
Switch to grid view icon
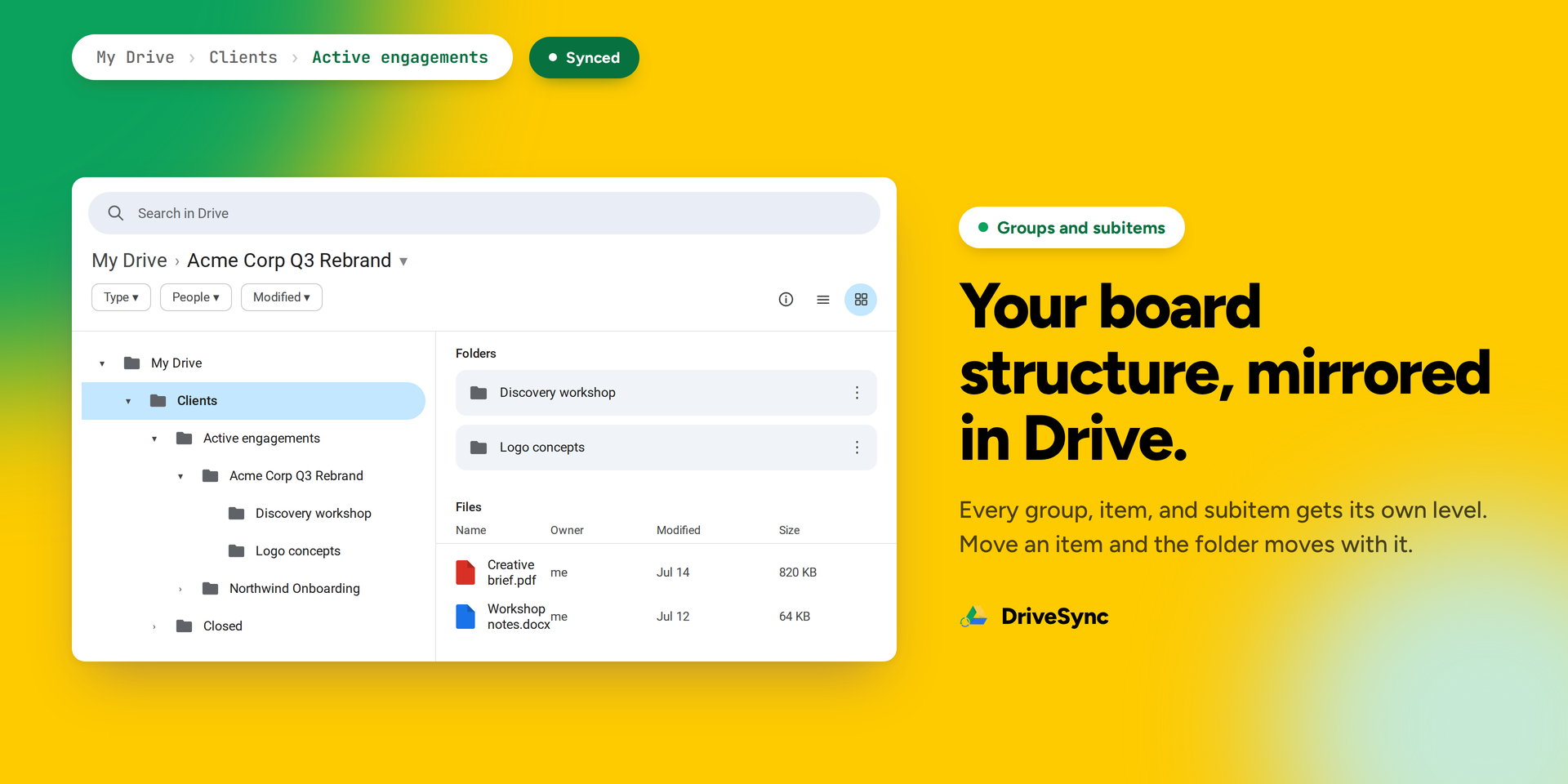coord(861,300)
